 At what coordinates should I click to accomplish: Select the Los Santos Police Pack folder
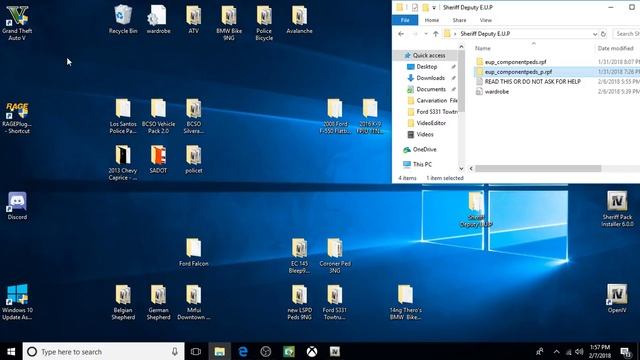[x=123, y=116]
